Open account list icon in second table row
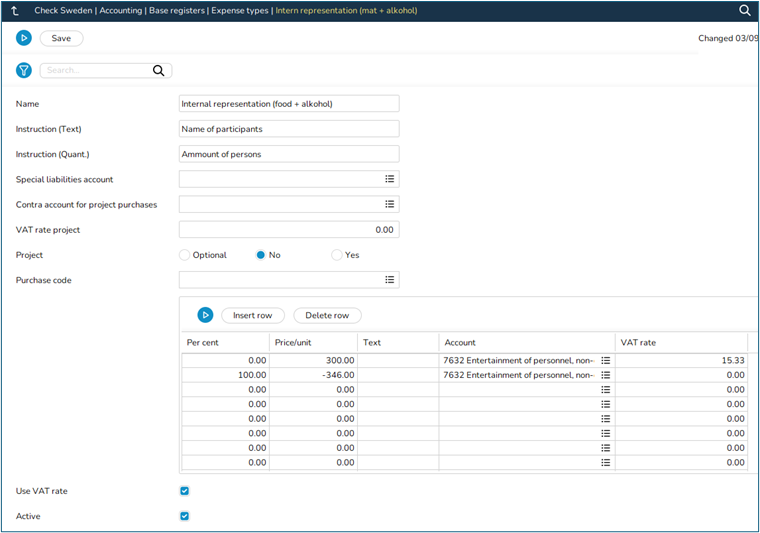This screenshot has width=760, height=533. (605, 375)
